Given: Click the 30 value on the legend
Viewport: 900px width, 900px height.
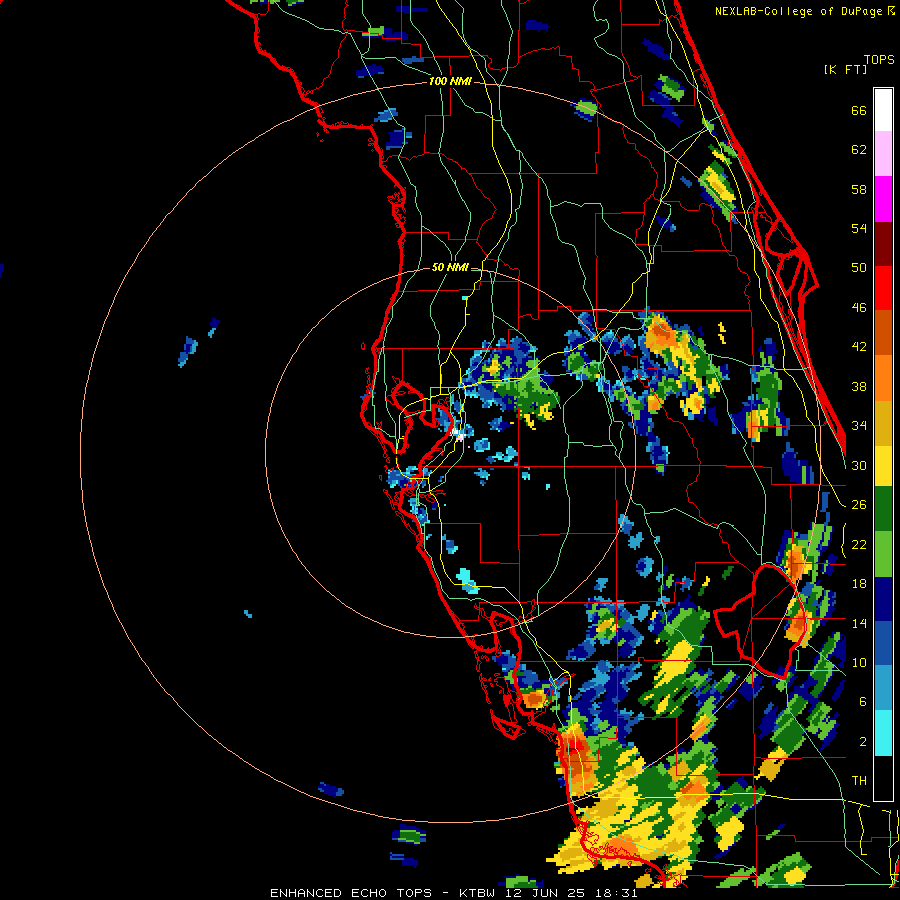Looking at the screenshot, I should point(859,465).
